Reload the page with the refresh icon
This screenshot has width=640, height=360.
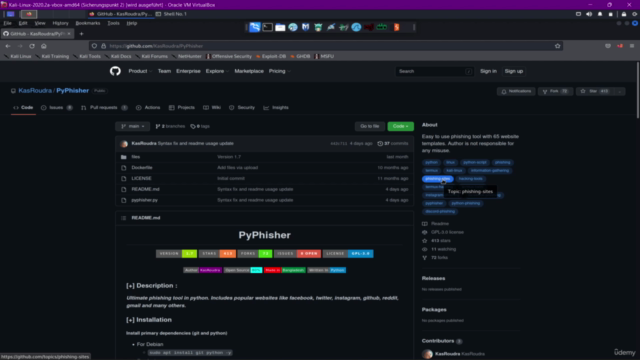(x=32, y=46)
